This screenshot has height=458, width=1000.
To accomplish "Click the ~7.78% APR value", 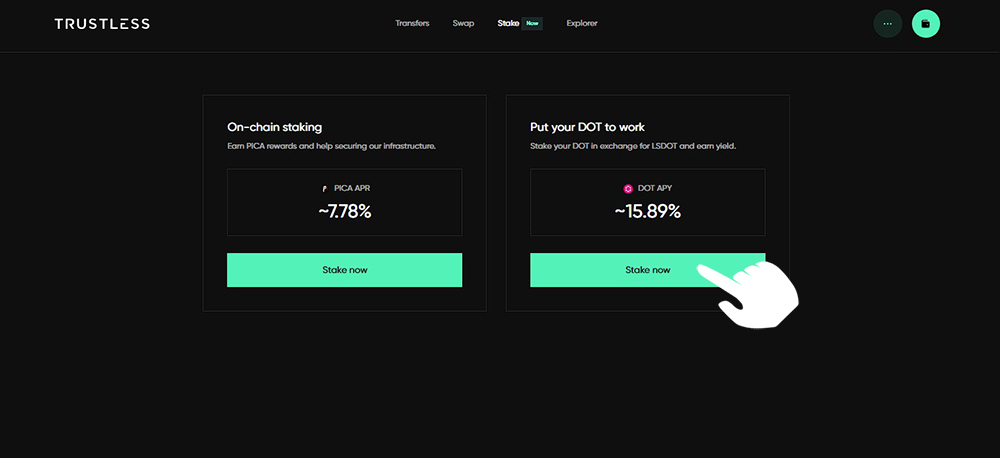I will tap(344, 212).
